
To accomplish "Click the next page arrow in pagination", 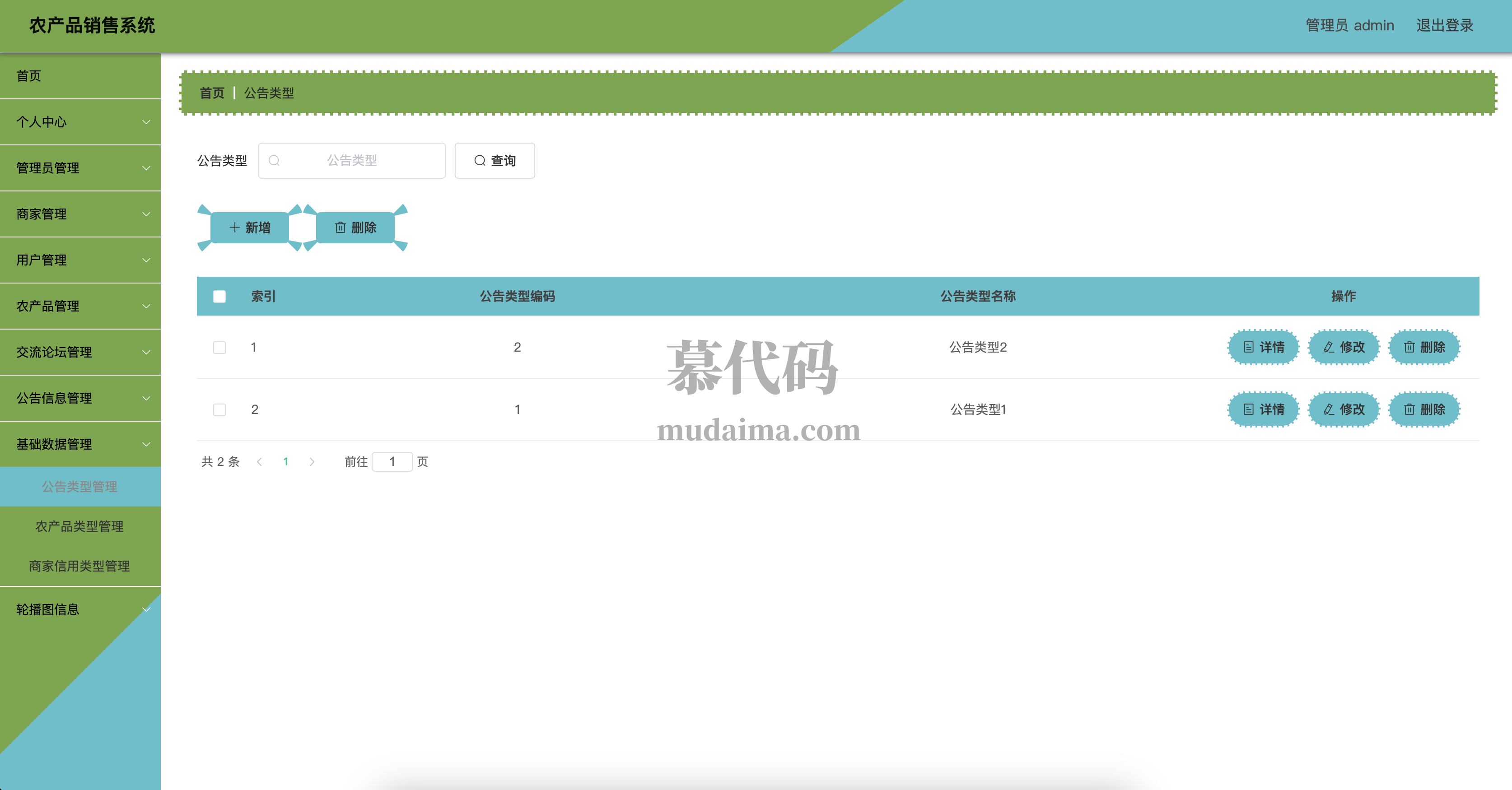I will [x=312, y=462].
